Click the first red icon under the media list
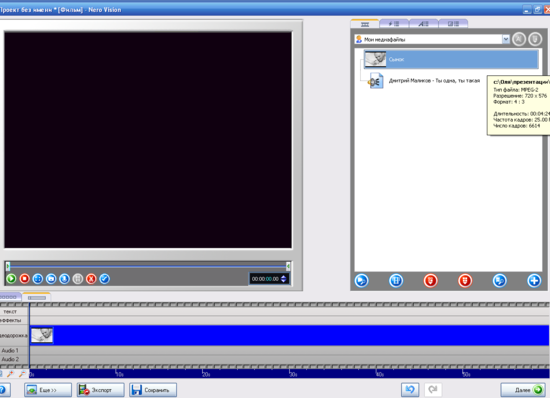Image resolution: width=550 pixels, height=398 pixels. 430,281
